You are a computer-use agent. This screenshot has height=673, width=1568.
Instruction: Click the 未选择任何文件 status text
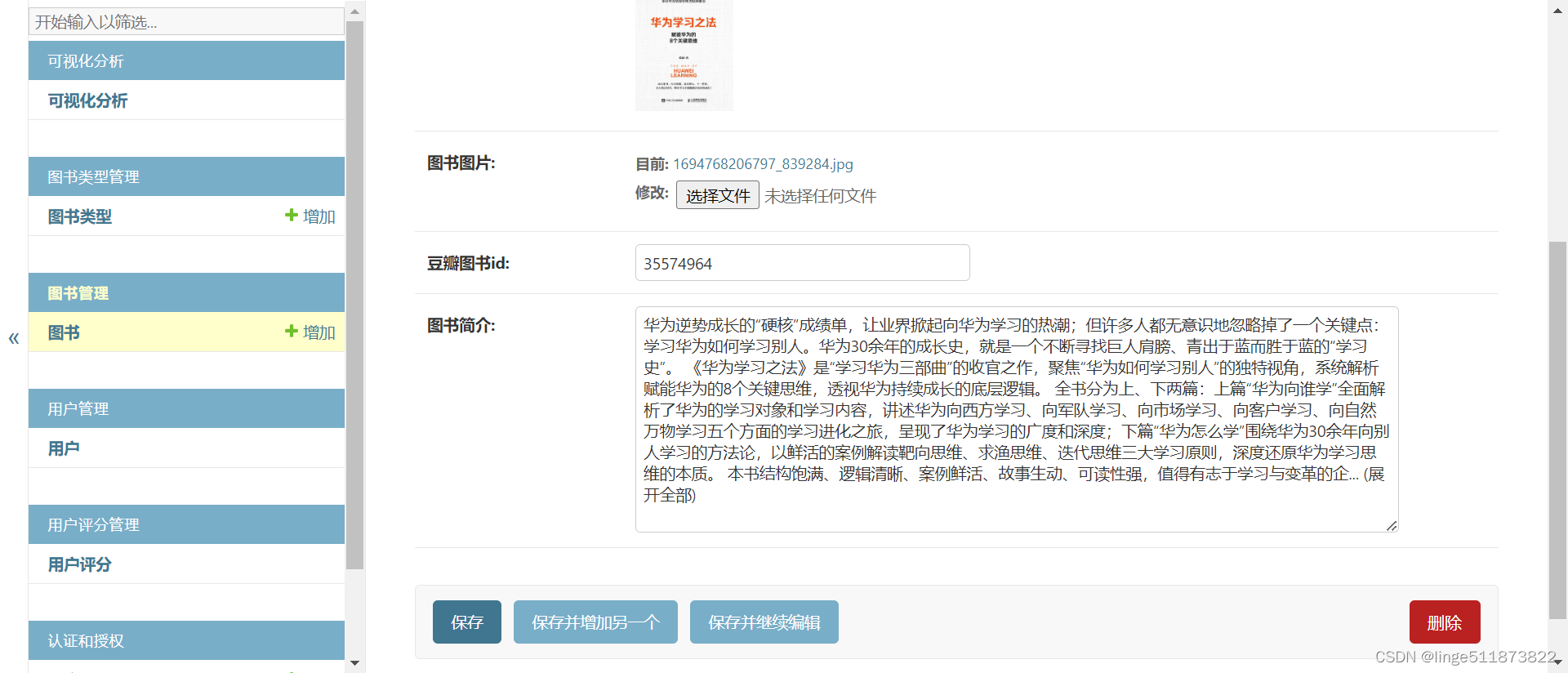coord(820,196)
